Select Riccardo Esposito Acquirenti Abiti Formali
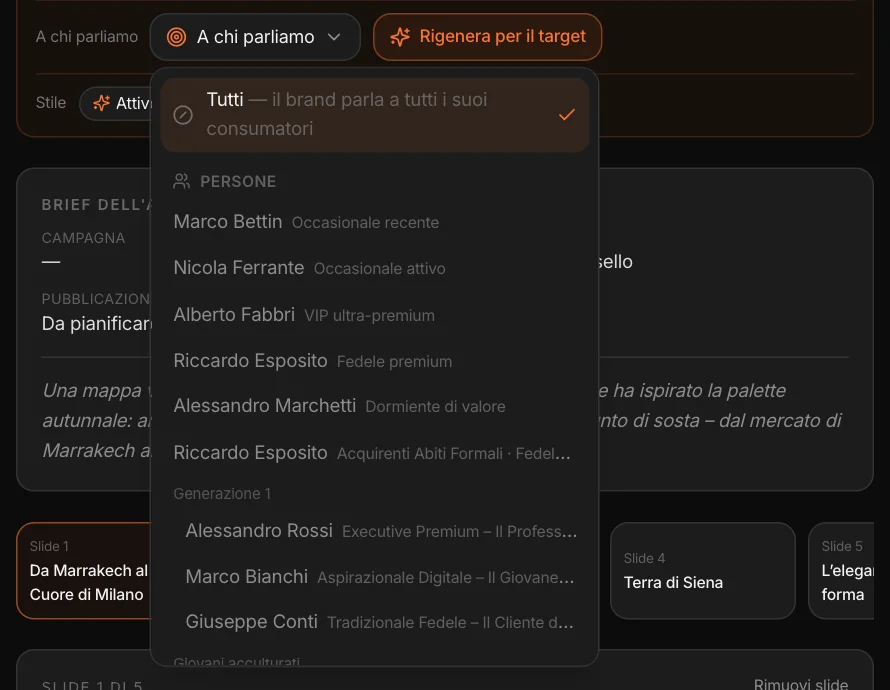This screenshot has height=690, width=890. coord(375,453)
